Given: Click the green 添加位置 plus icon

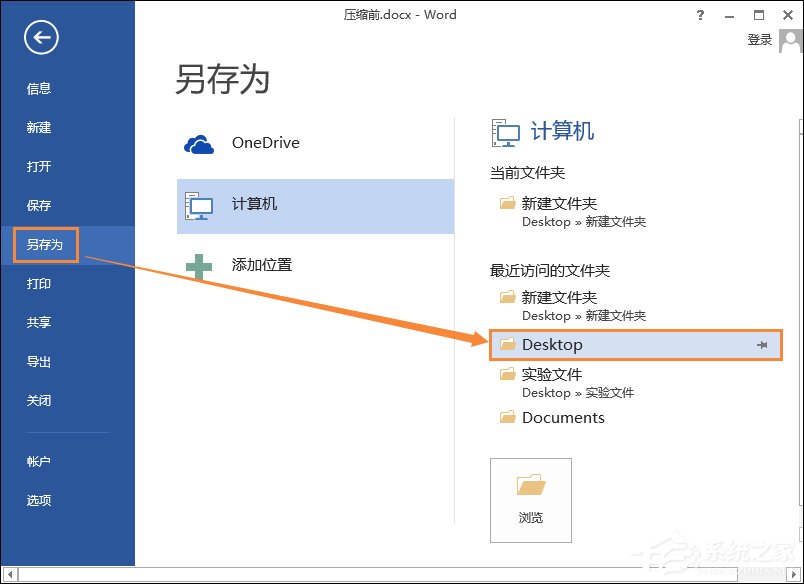Looking at the screenshot, I should pos(200,265).
